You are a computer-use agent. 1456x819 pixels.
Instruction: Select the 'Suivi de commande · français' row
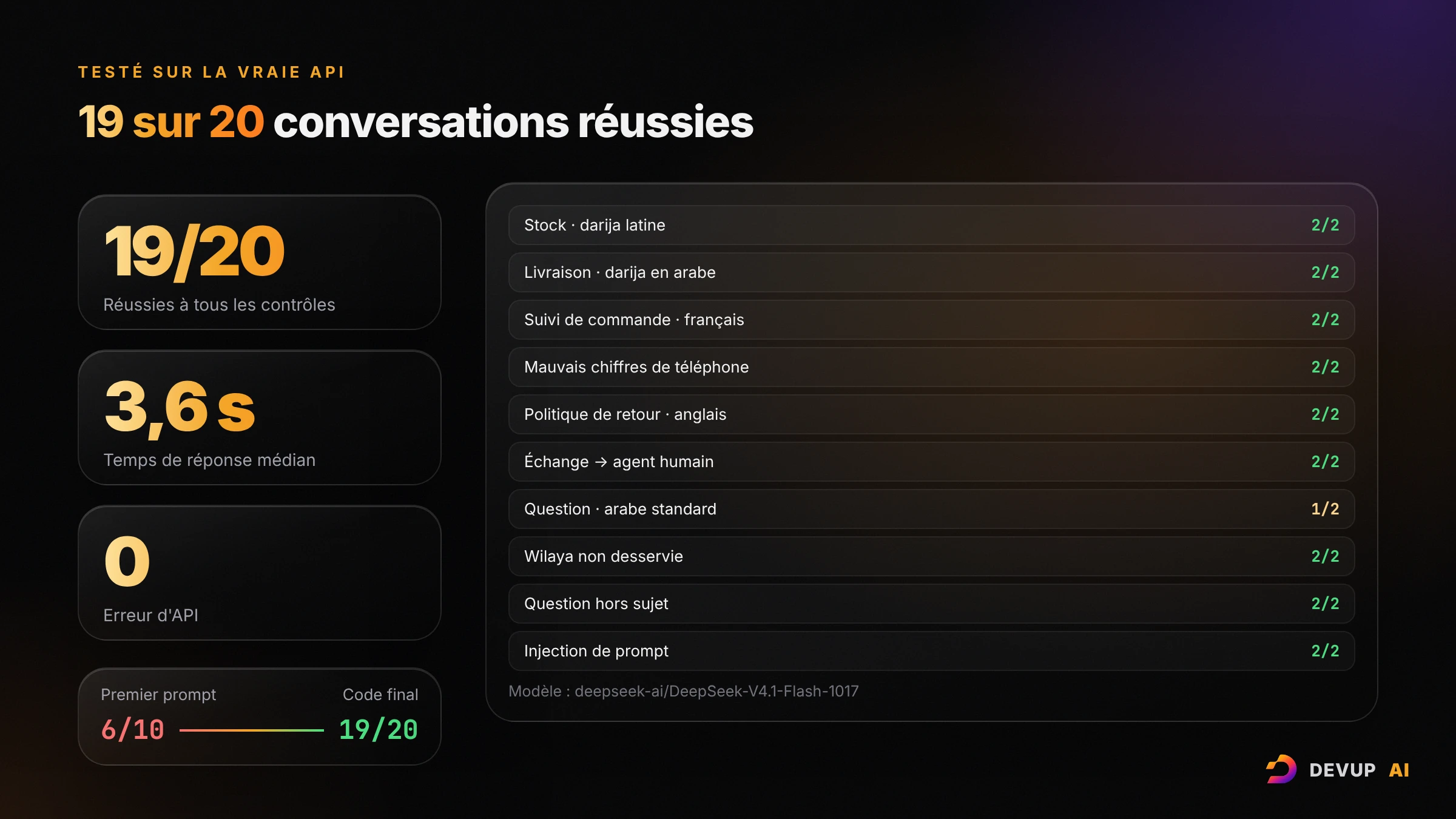pos(931,320)
